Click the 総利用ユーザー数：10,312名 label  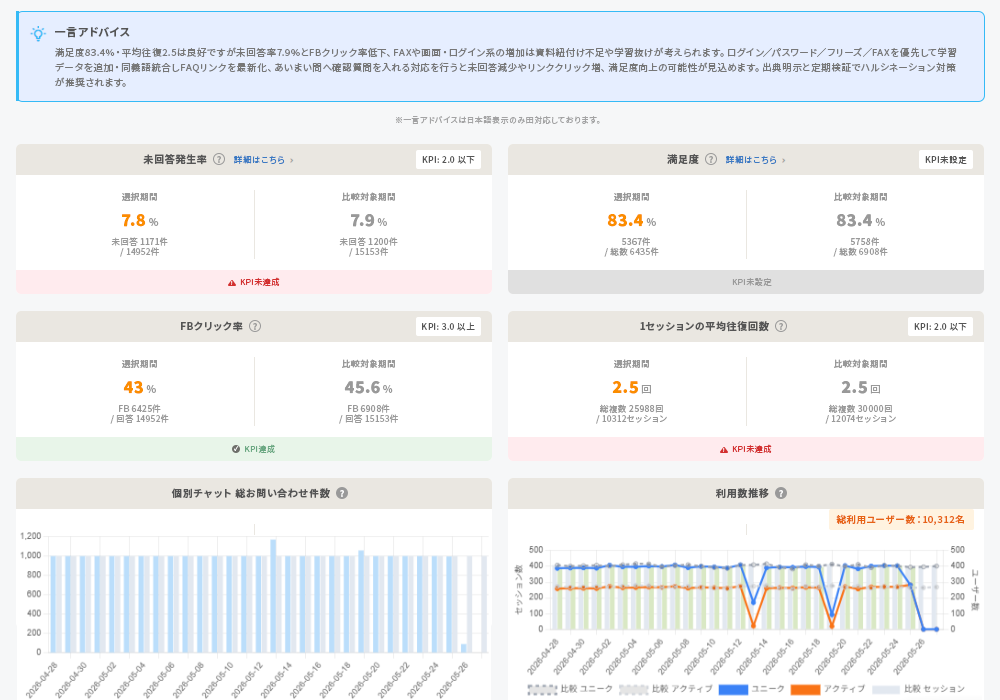pos(901,520)
